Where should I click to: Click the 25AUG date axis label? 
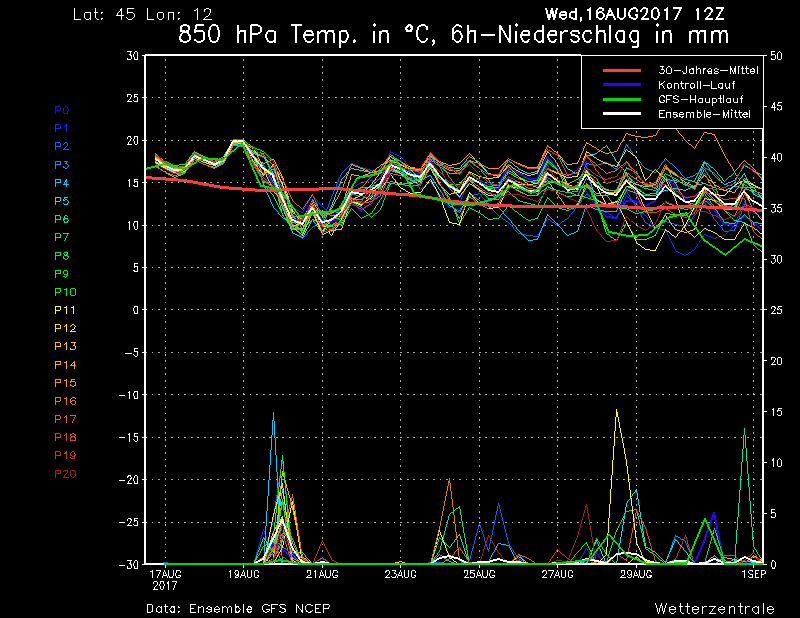[479, 574]
